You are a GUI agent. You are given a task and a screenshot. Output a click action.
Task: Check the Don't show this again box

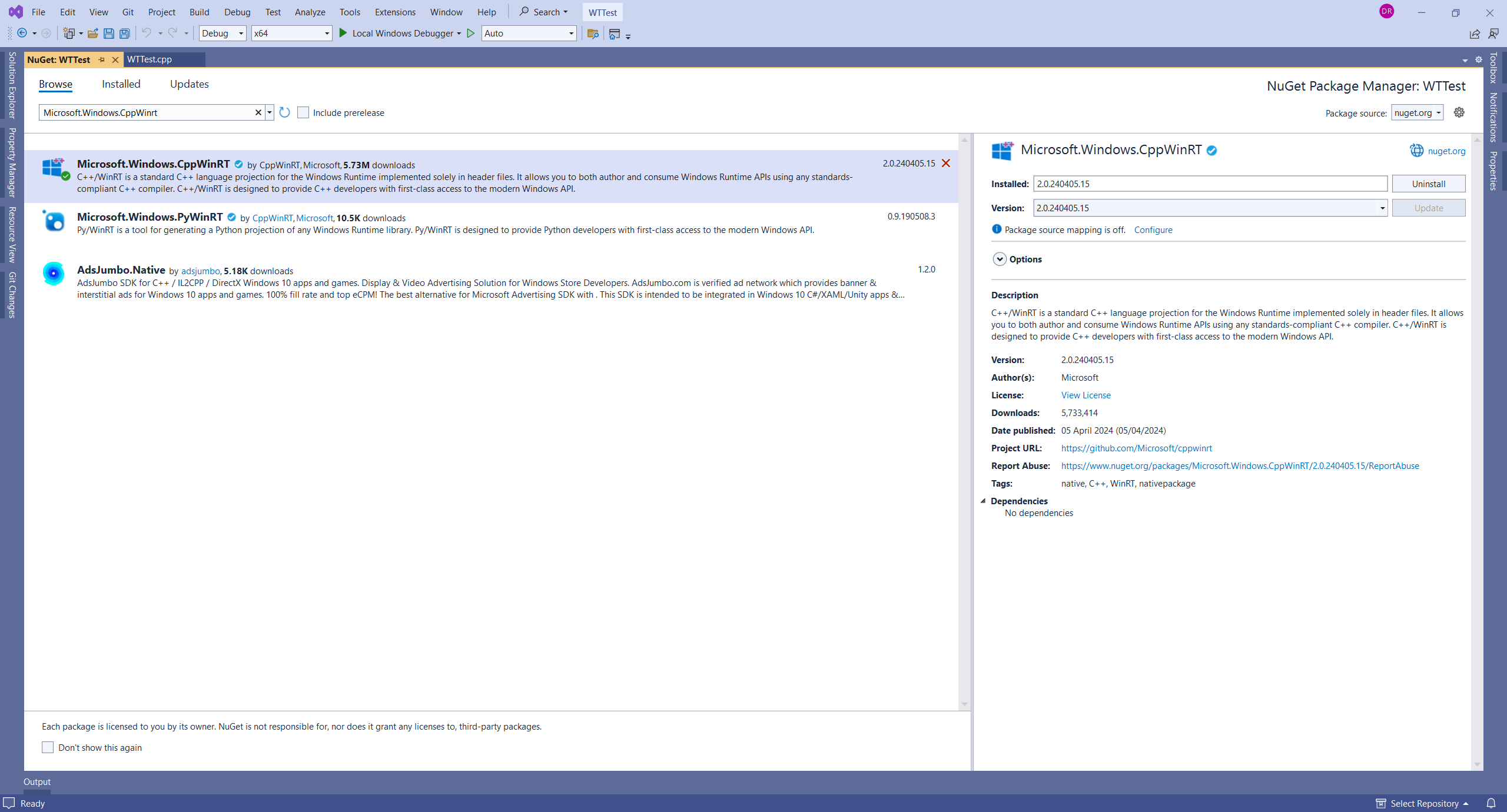48,747
